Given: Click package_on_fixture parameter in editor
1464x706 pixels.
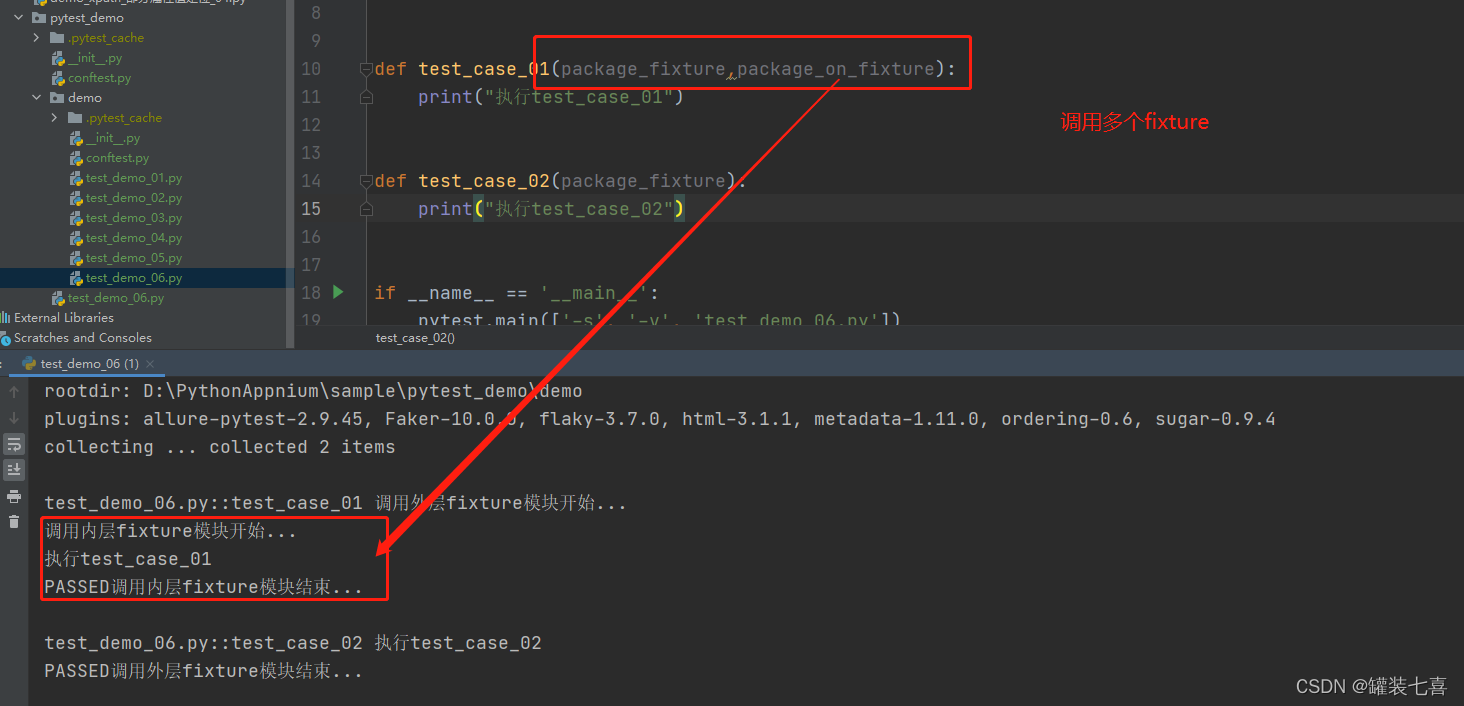Looking at the screenshot, I should (x=835, y=69).
